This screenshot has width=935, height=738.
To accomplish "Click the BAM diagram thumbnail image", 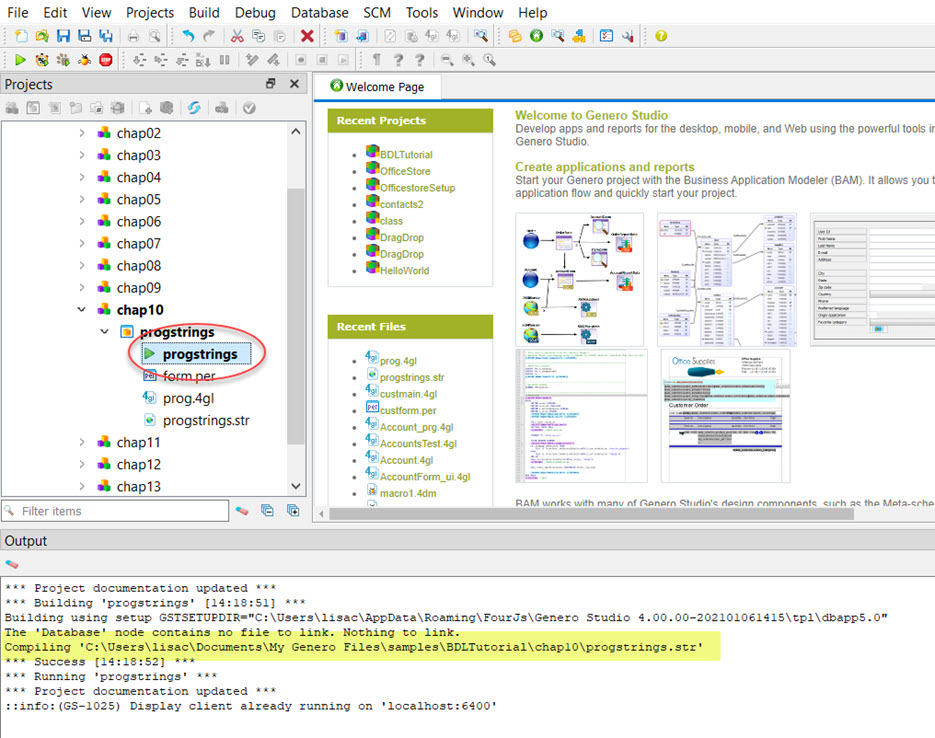I will [x=580, y=280].
